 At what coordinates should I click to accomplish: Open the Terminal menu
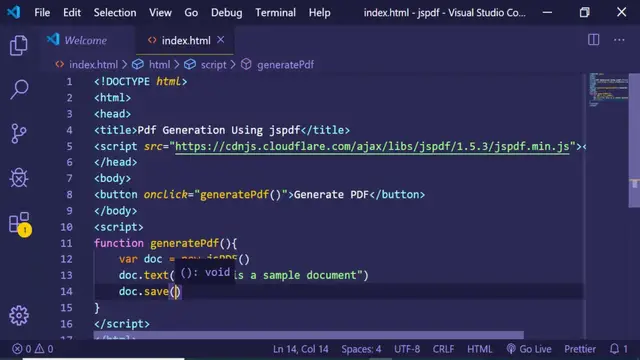(x=276, y=13)
